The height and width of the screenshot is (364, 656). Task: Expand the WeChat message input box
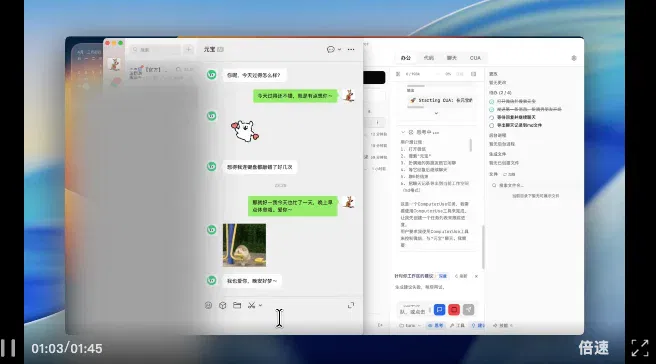pos(351,305)
